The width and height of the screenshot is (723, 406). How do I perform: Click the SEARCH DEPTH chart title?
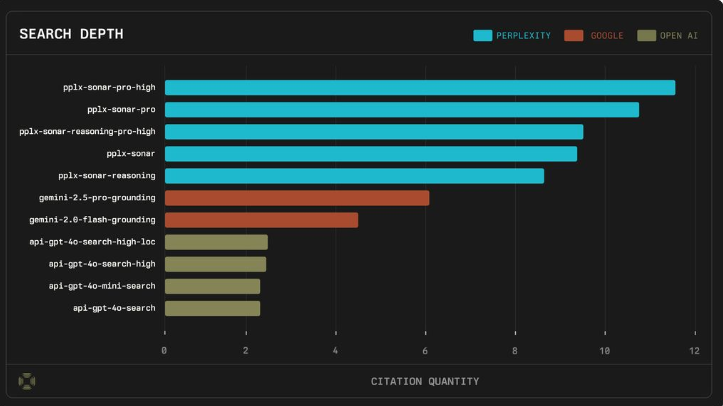point(71,35)
